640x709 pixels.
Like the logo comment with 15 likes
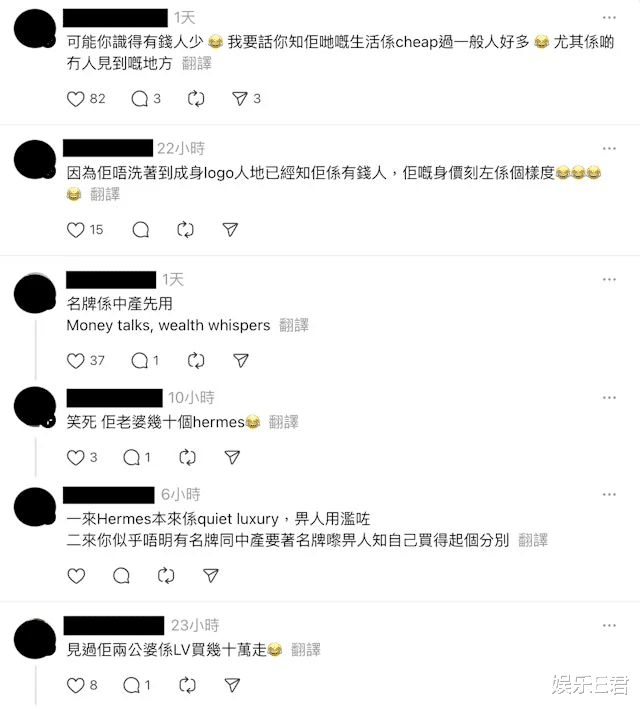tap(76, 230)
